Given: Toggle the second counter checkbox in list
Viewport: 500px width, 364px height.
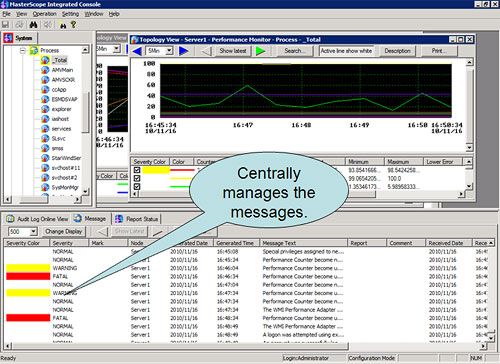Looking at the screenshot, I should tap(137, 178).
